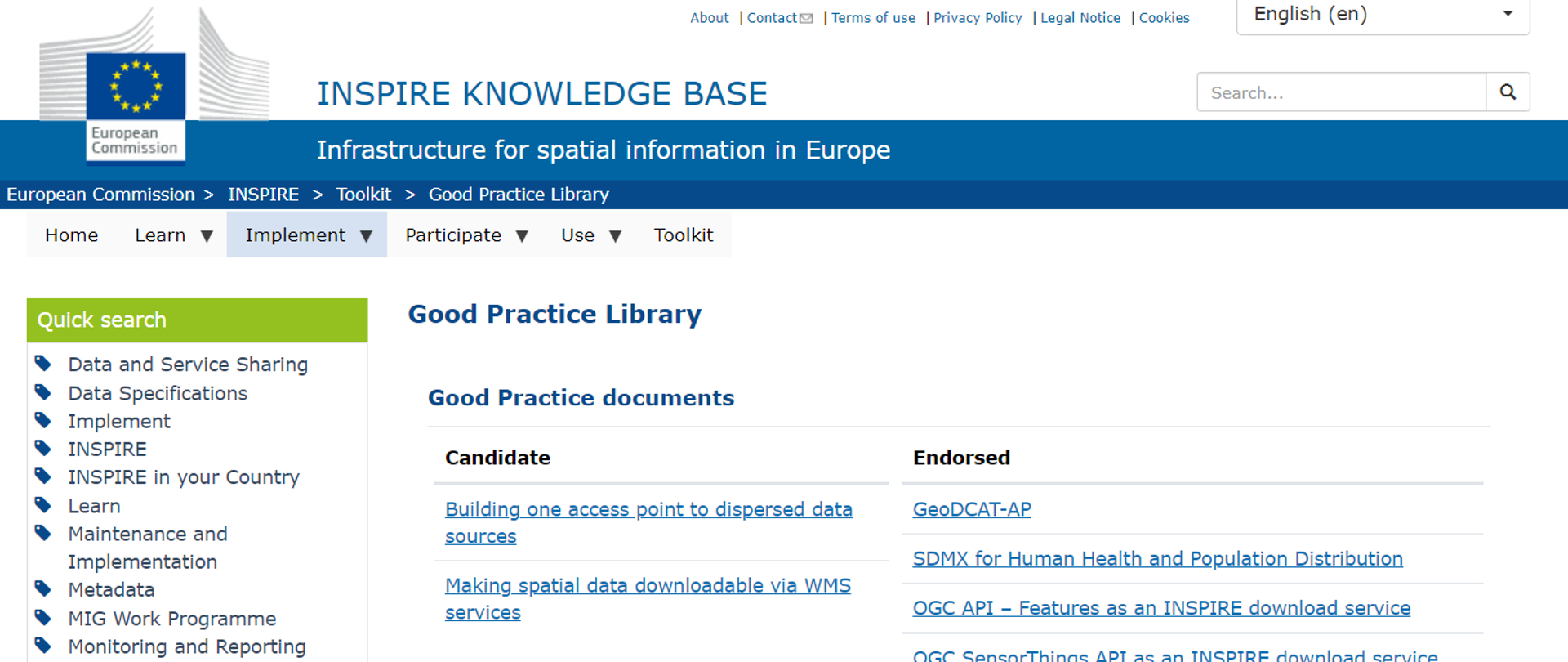
Task: Open the About link
Action: pos(710,18)
